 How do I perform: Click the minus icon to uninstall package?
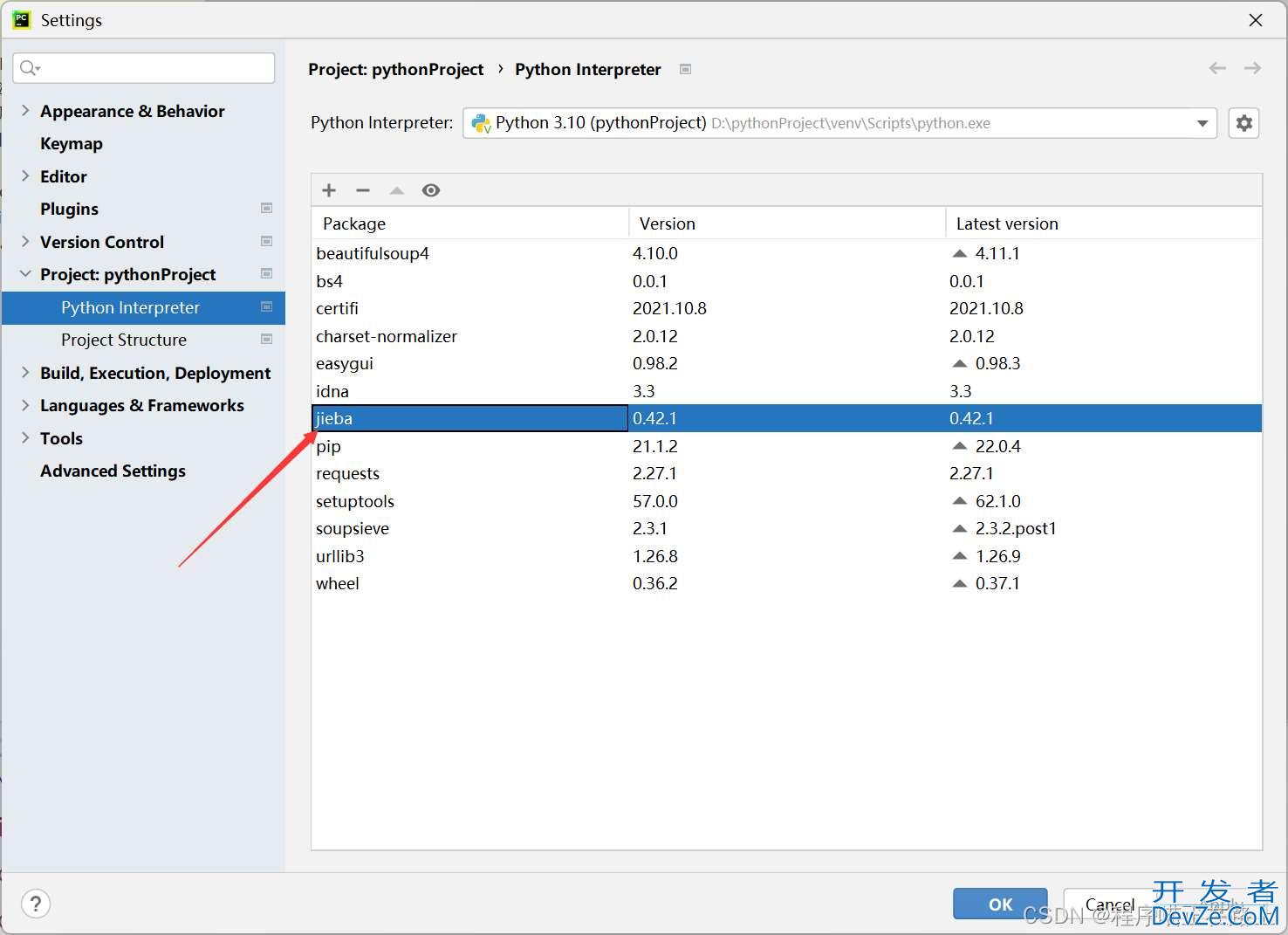click(363, 190)
